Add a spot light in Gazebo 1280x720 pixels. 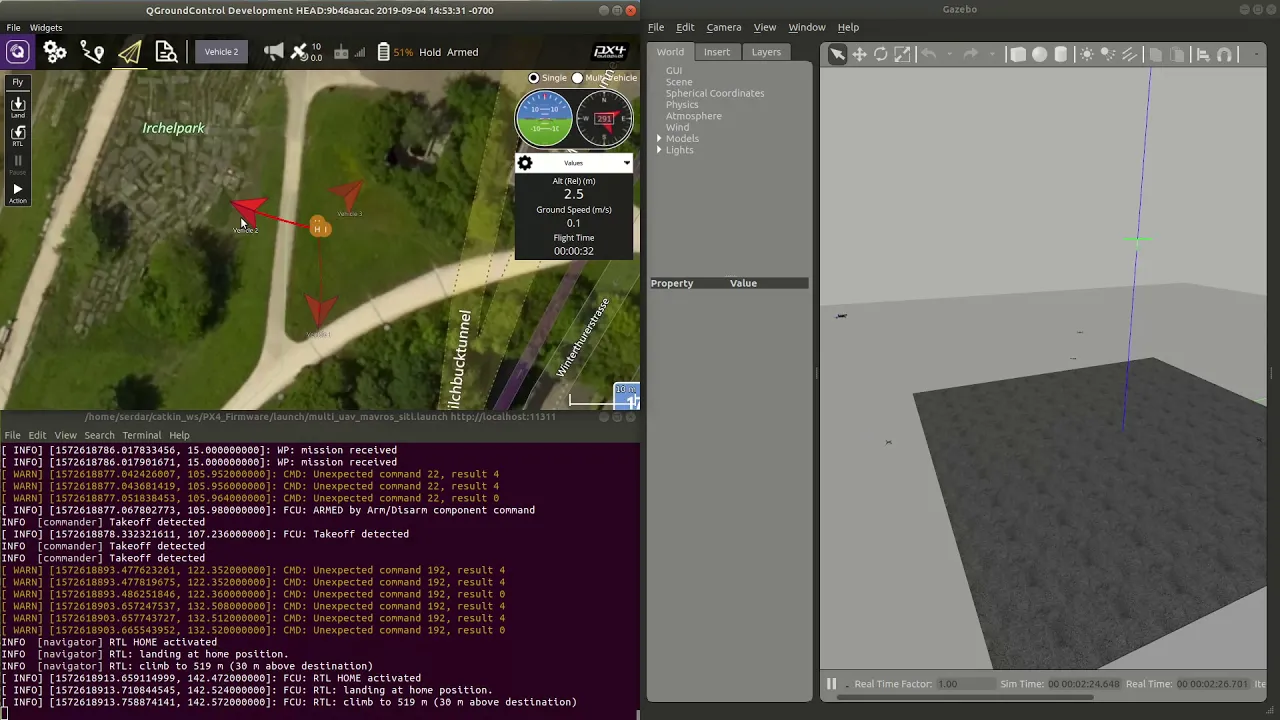point(1109,54)
